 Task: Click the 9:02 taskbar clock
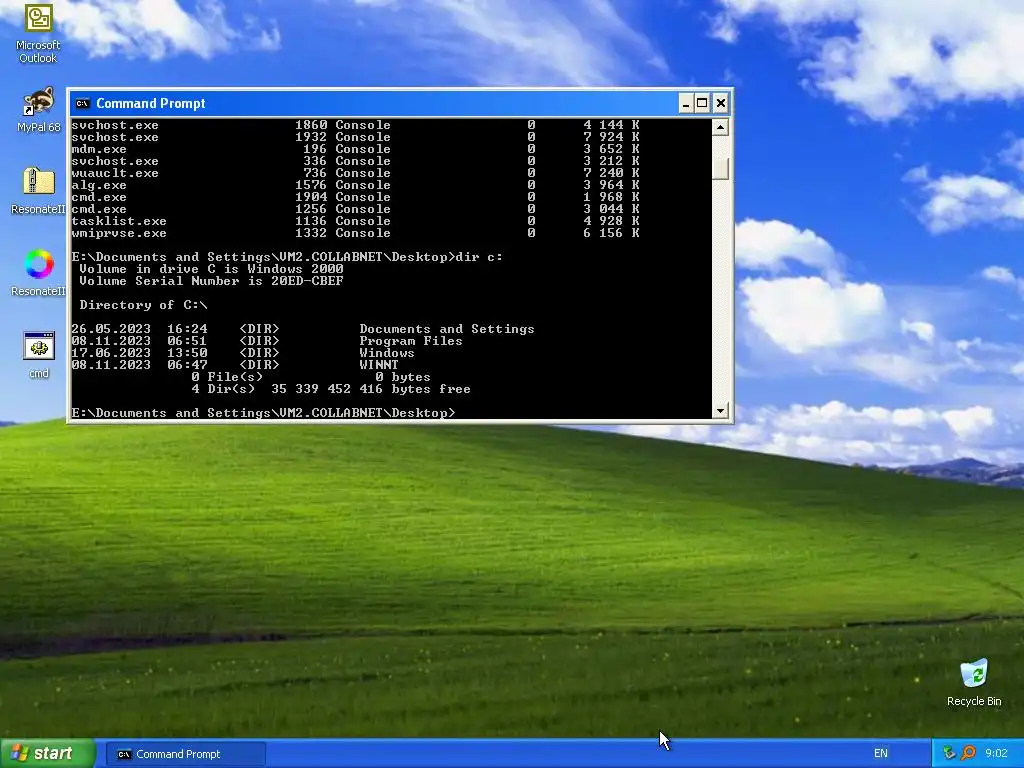pos(996,754)
